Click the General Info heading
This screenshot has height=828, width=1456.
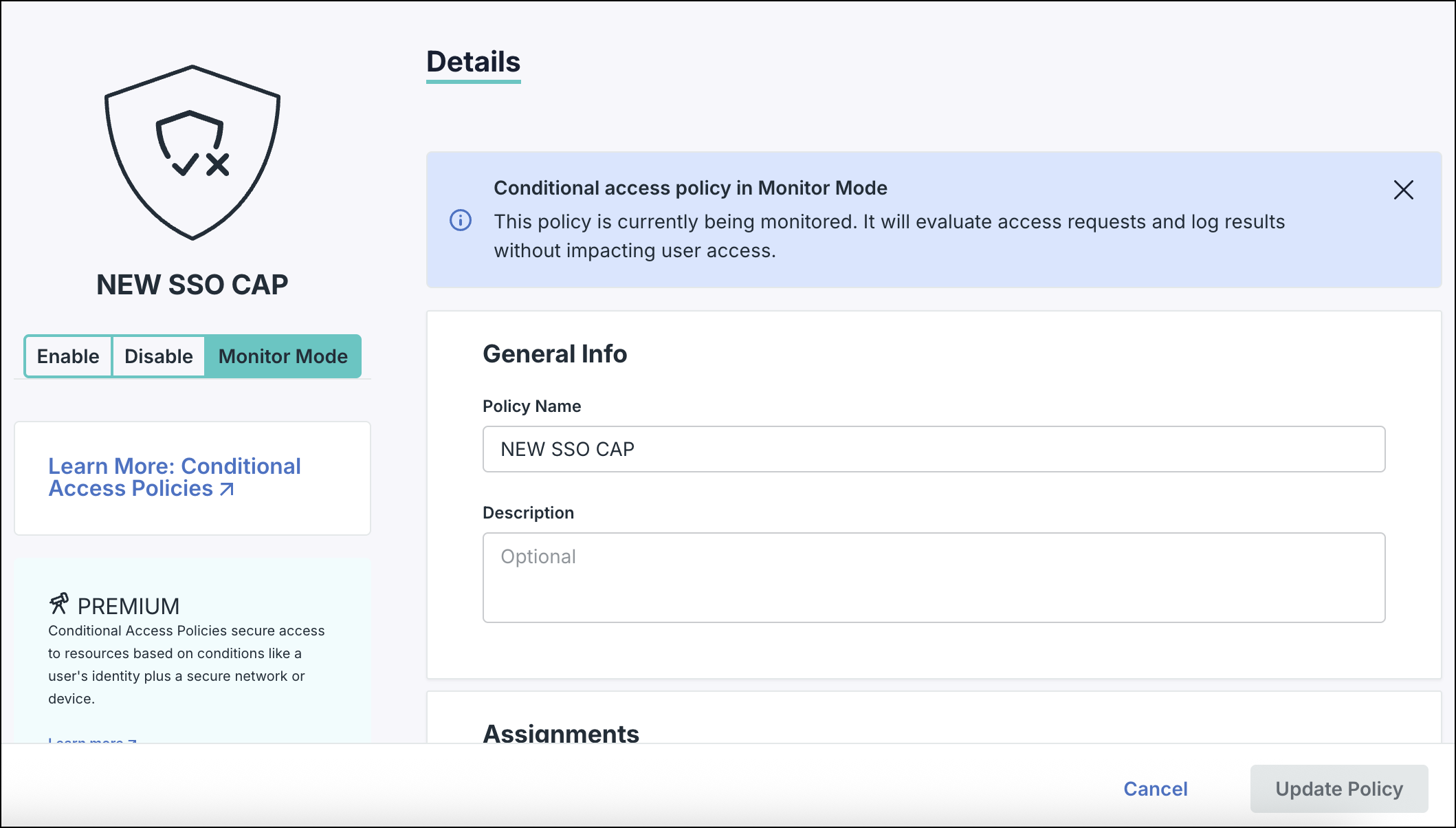point(555,354)
